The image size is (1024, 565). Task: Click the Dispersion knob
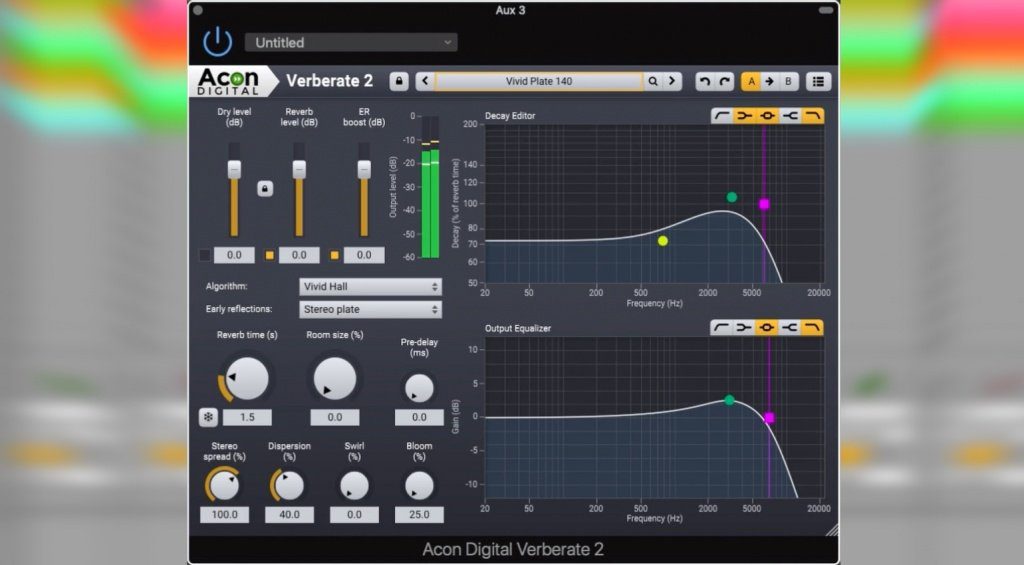pyautogui.click(x=289, y=486)
